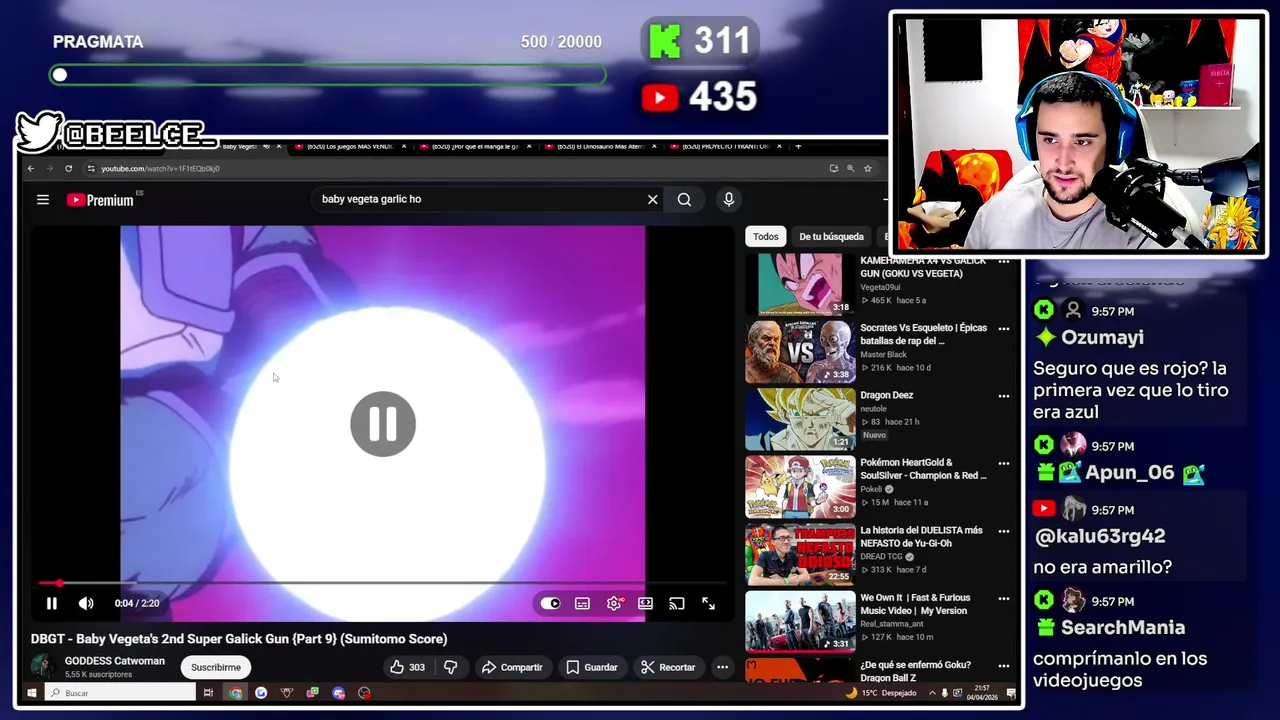Create a clip with Recortar

668,667
